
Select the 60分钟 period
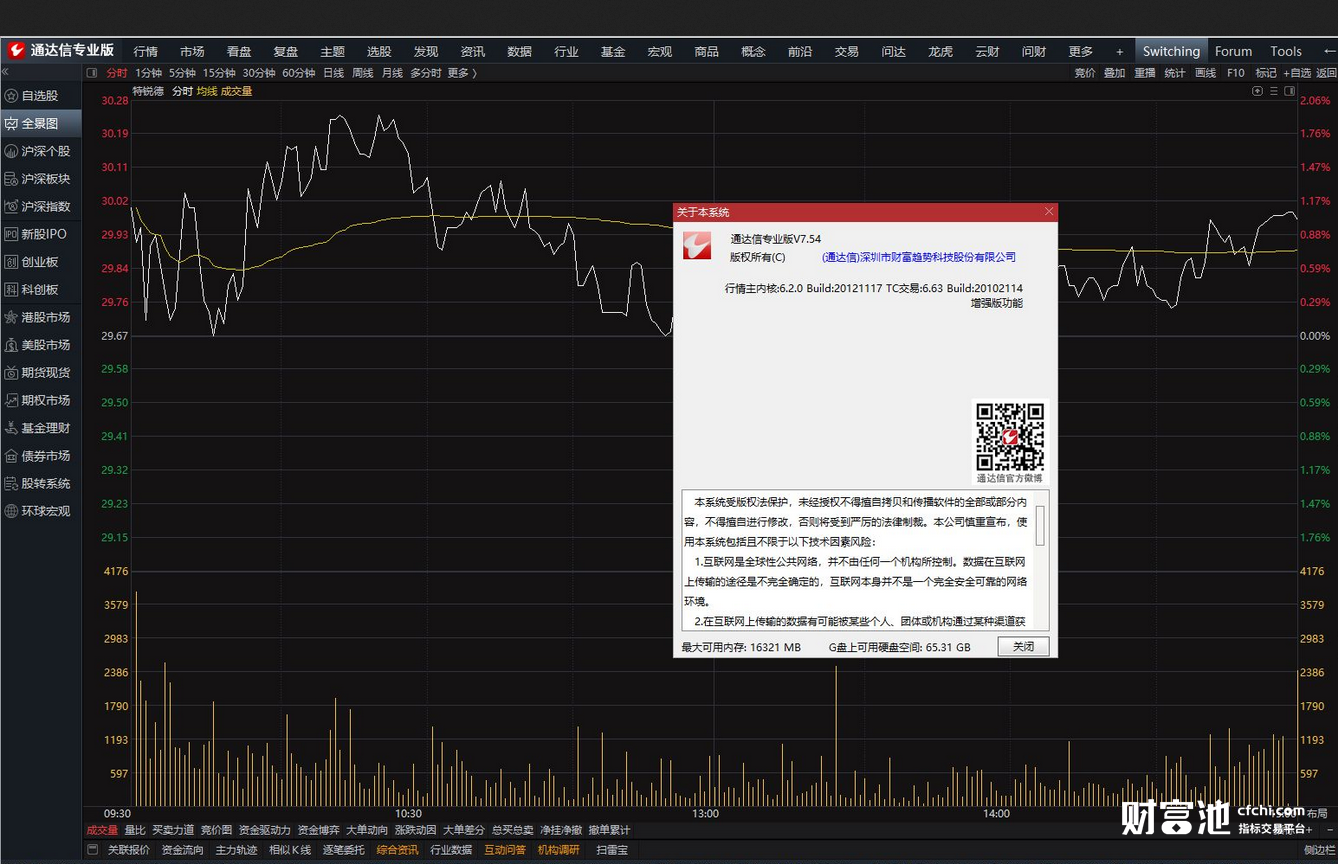click(299, 73)
